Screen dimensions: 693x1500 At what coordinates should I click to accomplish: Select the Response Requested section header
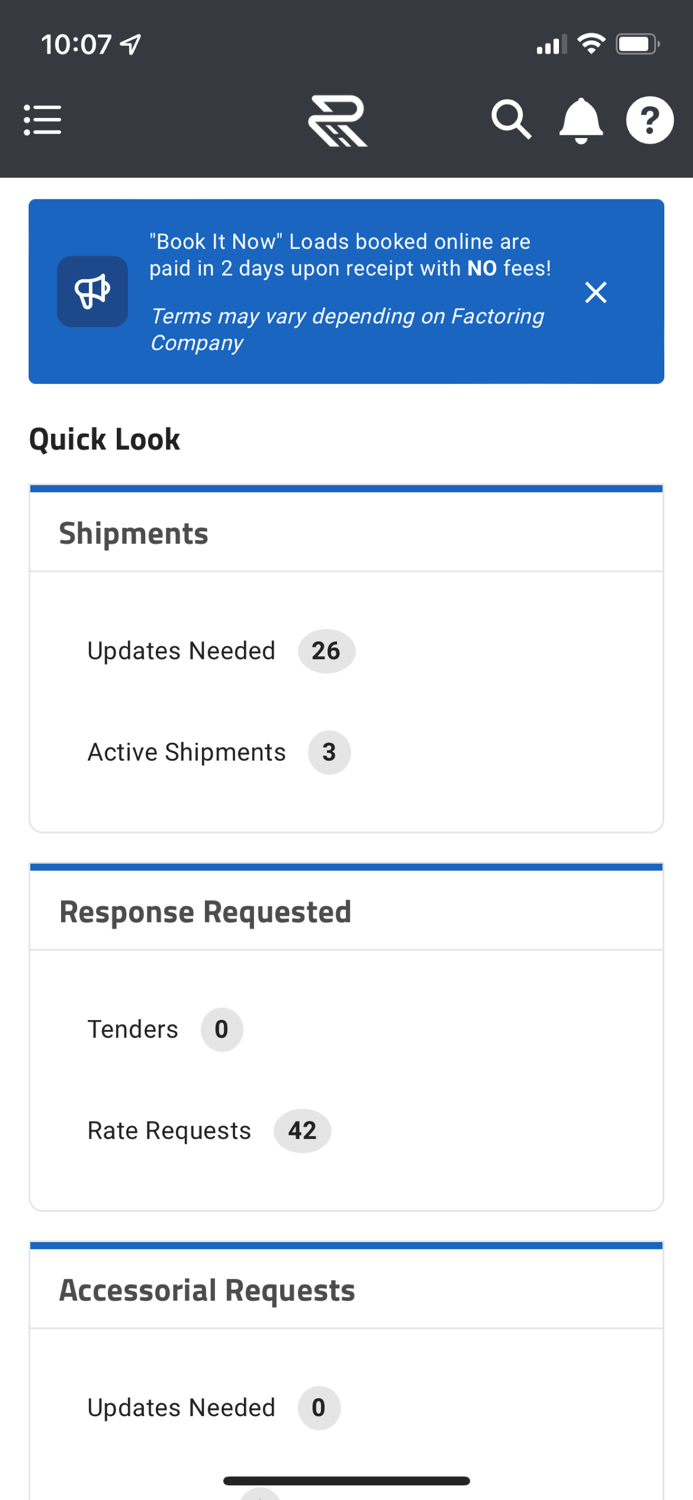(x=205, y=912)
